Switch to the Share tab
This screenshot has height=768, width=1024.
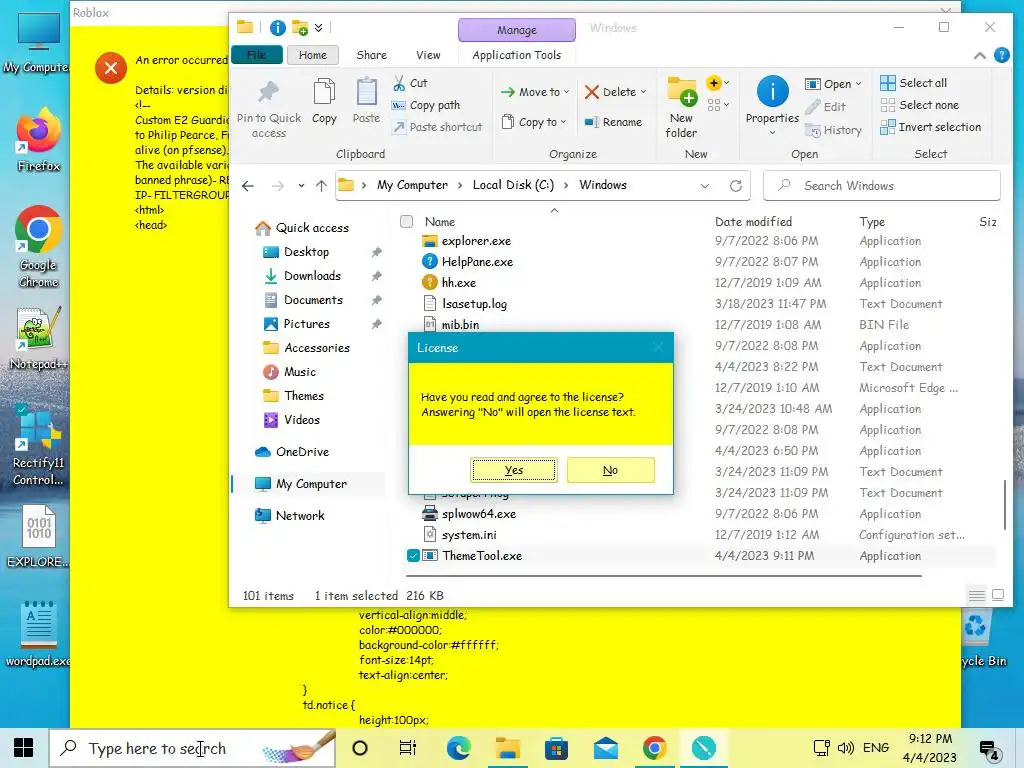[x=372, y=55]
